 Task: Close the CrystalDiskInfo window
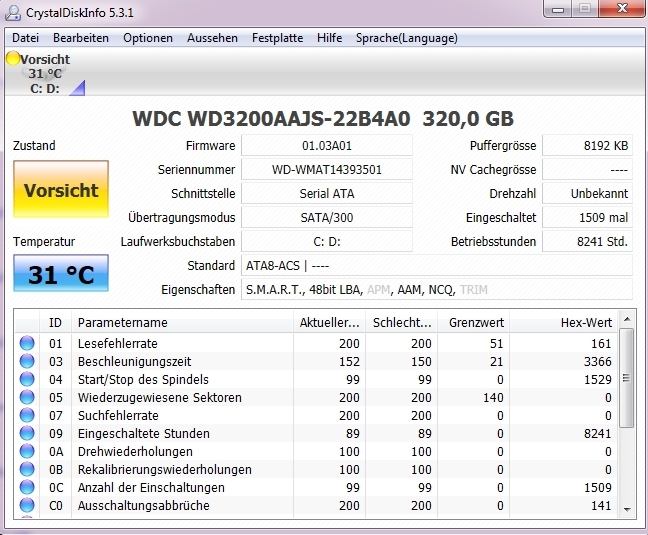click(622, 9)
